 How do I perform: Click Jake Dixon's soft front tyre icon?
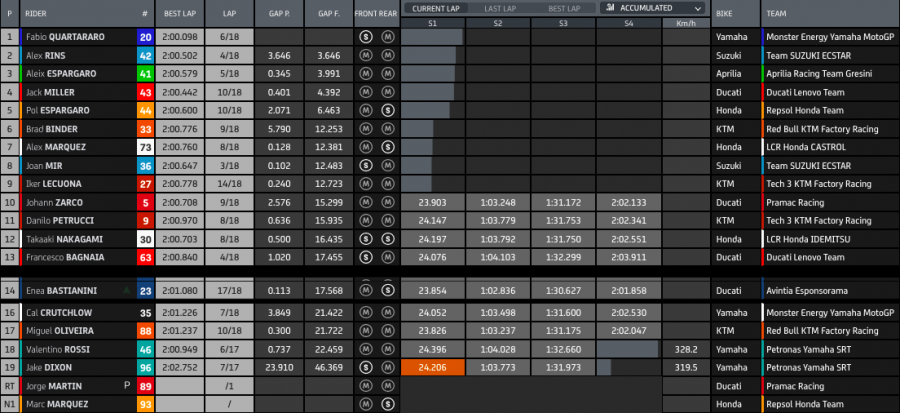366,367
